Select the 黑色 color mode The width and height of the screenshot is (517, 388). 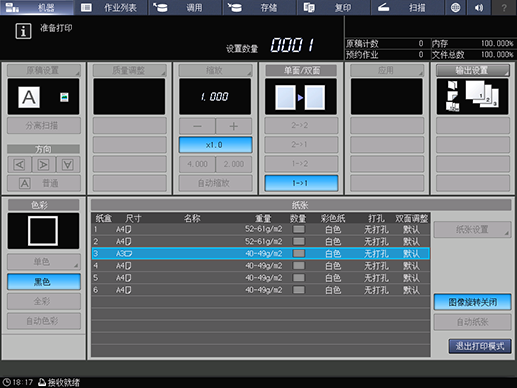pos(44,282)
